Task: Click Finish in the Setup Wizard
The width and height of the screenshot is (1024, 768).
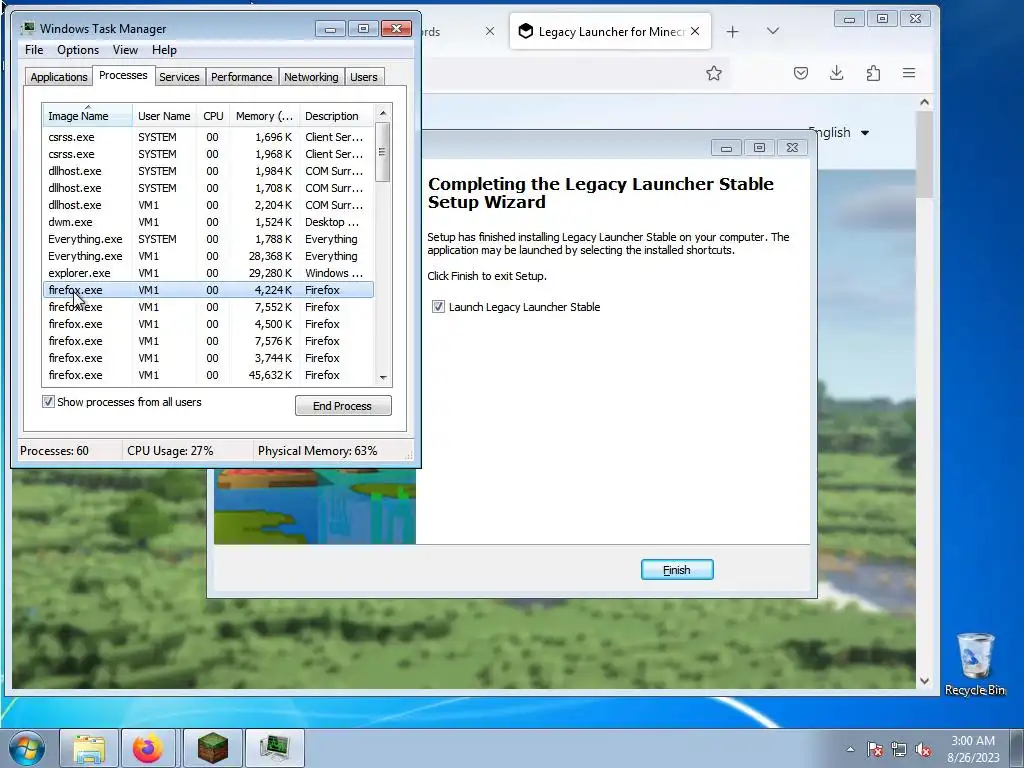Action: click(677, 569)
